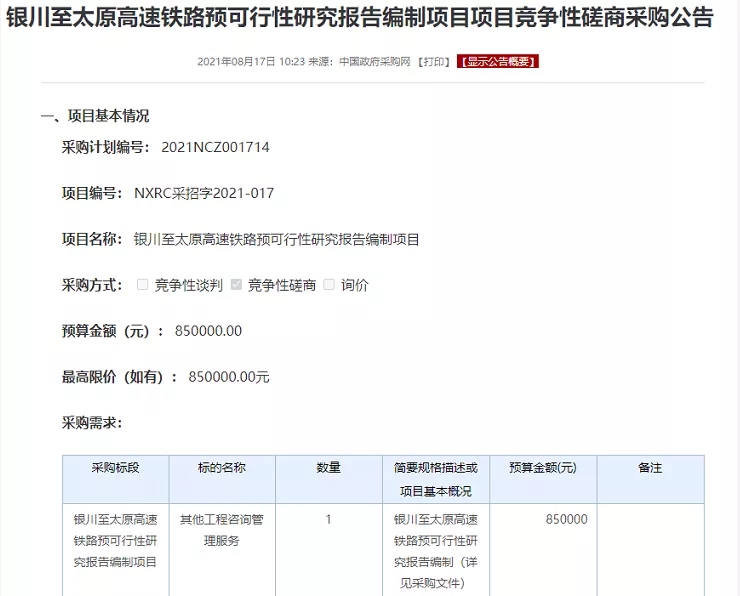
Task: Select the 数量 column header
Action: point(328,468)
